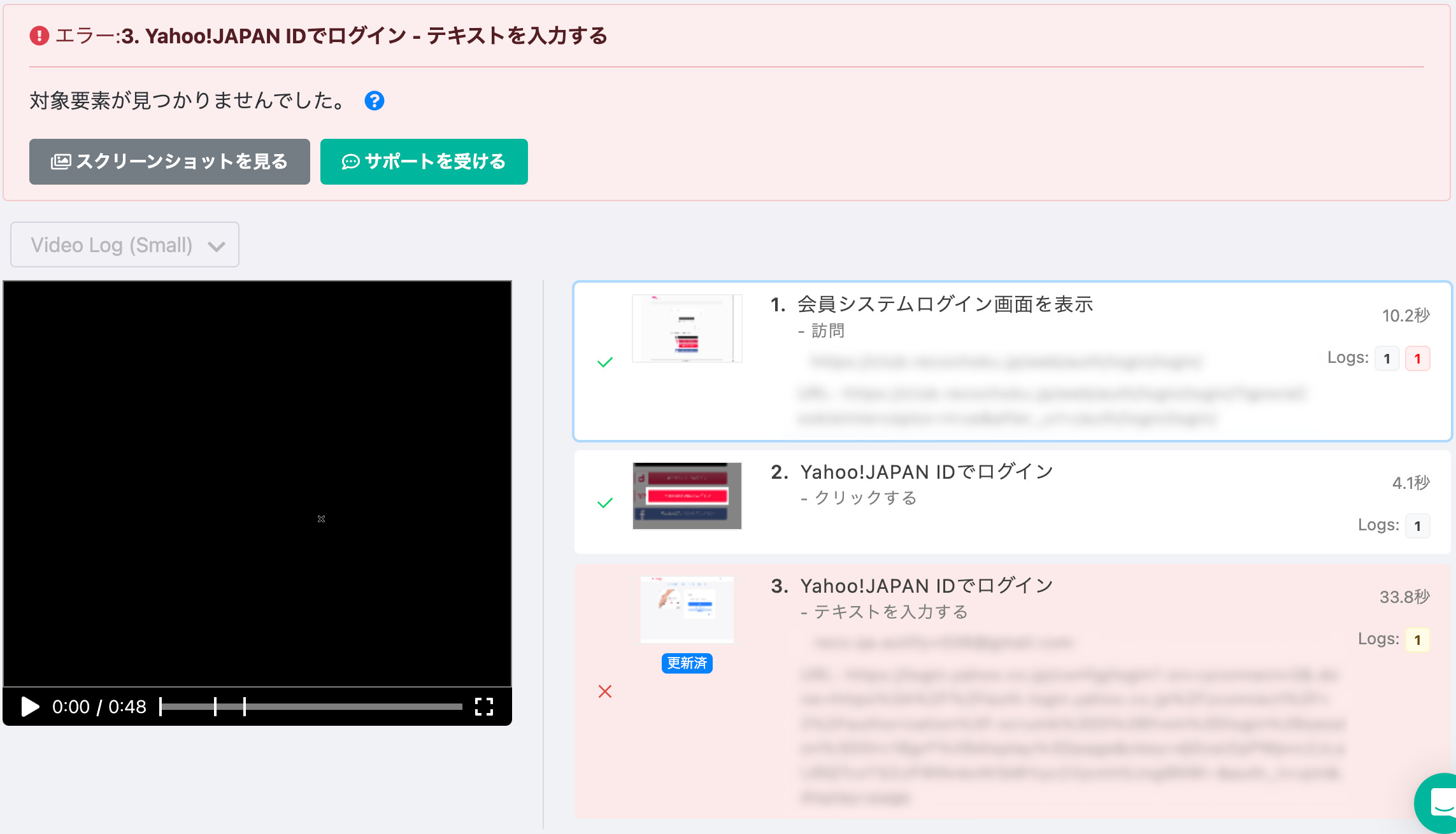
Task: Open the thumbnail for failed step 3
Action: pyautogui.click(x=687, y=609)
